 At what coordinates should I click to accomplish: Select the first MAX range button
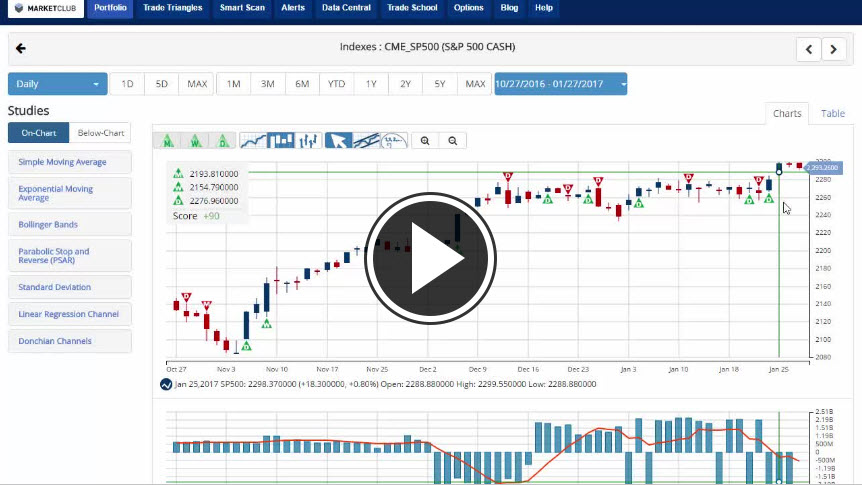pos(197,84)
